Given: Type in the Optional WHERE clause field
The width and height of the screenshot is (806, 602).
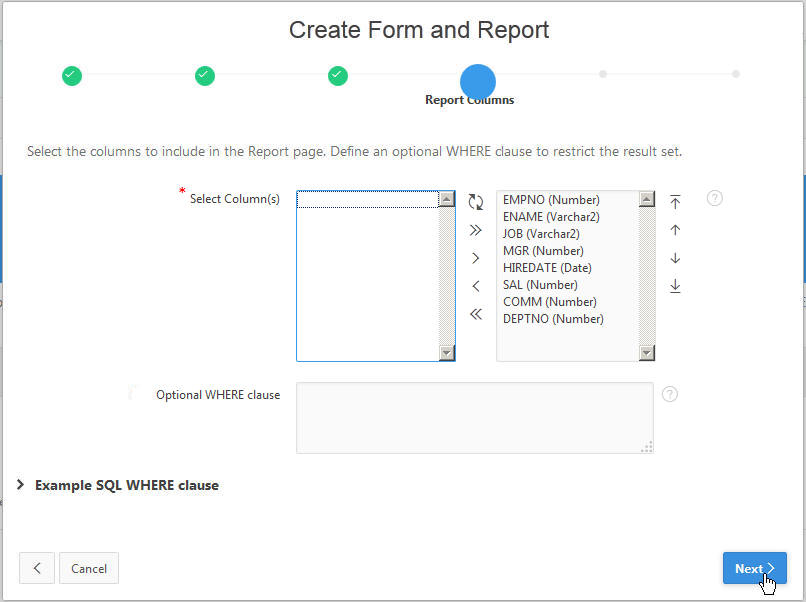Looking at the screenshot, I should coord(474,417).
